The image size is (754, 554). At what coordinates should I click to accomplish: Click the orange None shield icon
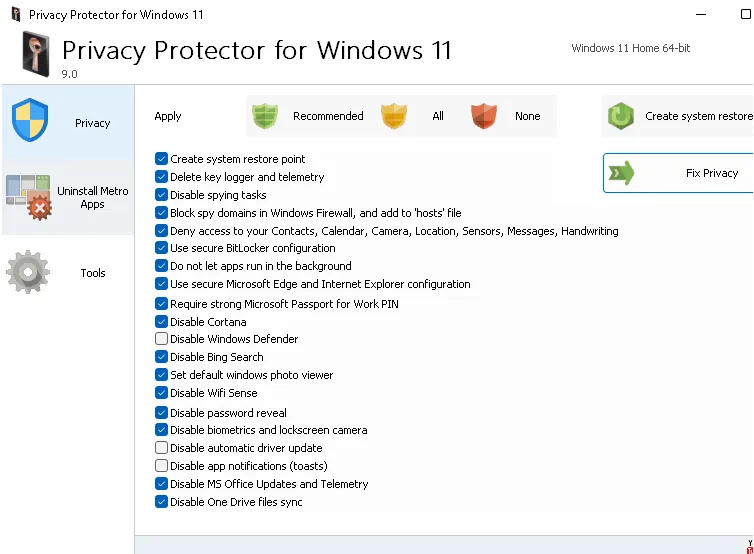pyautogui.click(x=484, y=116)
